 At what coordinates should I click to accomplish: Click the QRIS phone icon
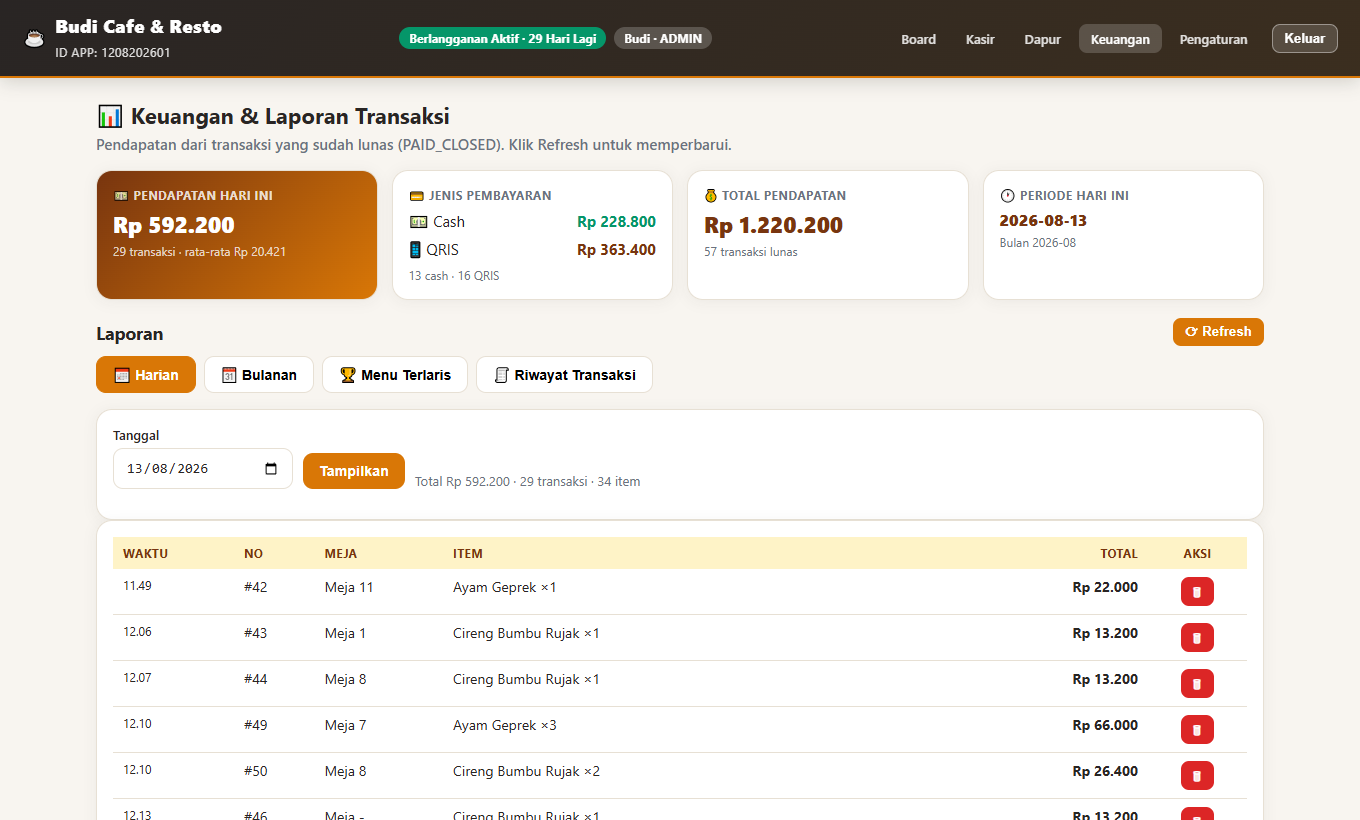coord(416,250)
